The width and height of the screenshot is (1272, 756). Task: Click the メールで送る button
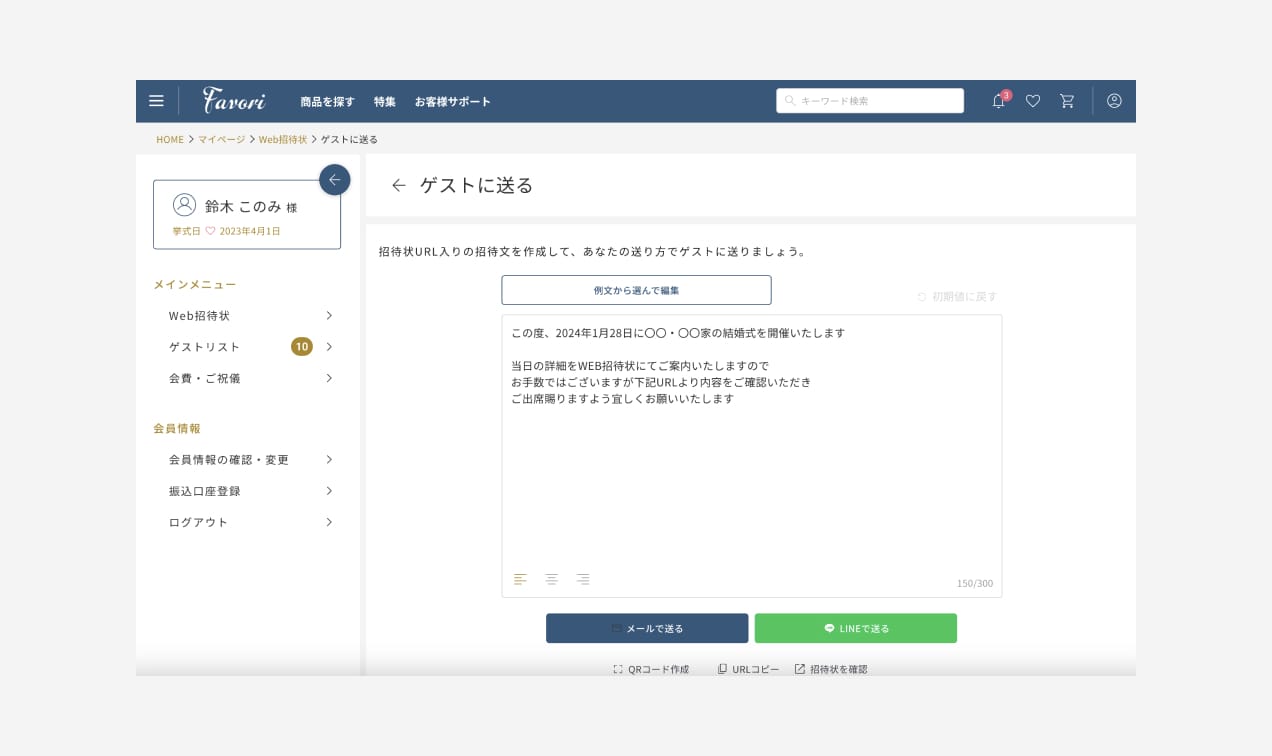647,628
